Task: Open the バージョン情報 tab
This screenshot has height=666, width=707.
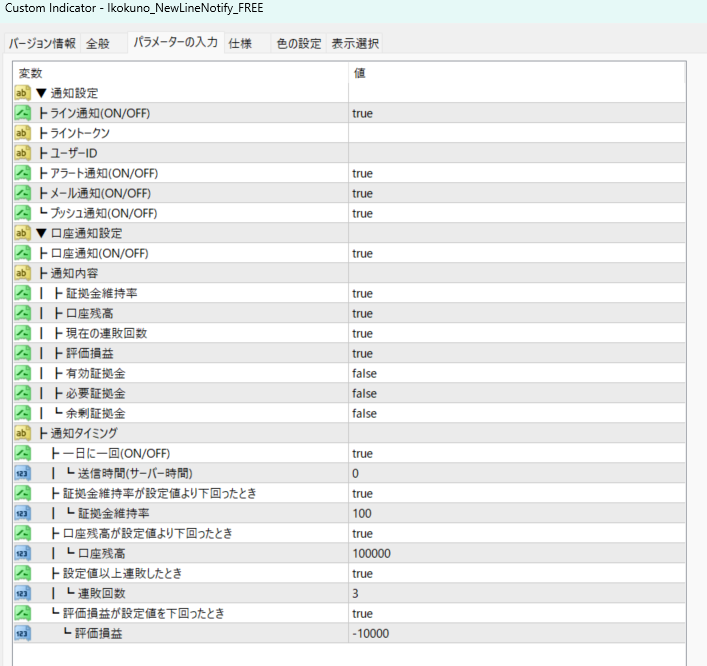Action: (x=42, y=43)
